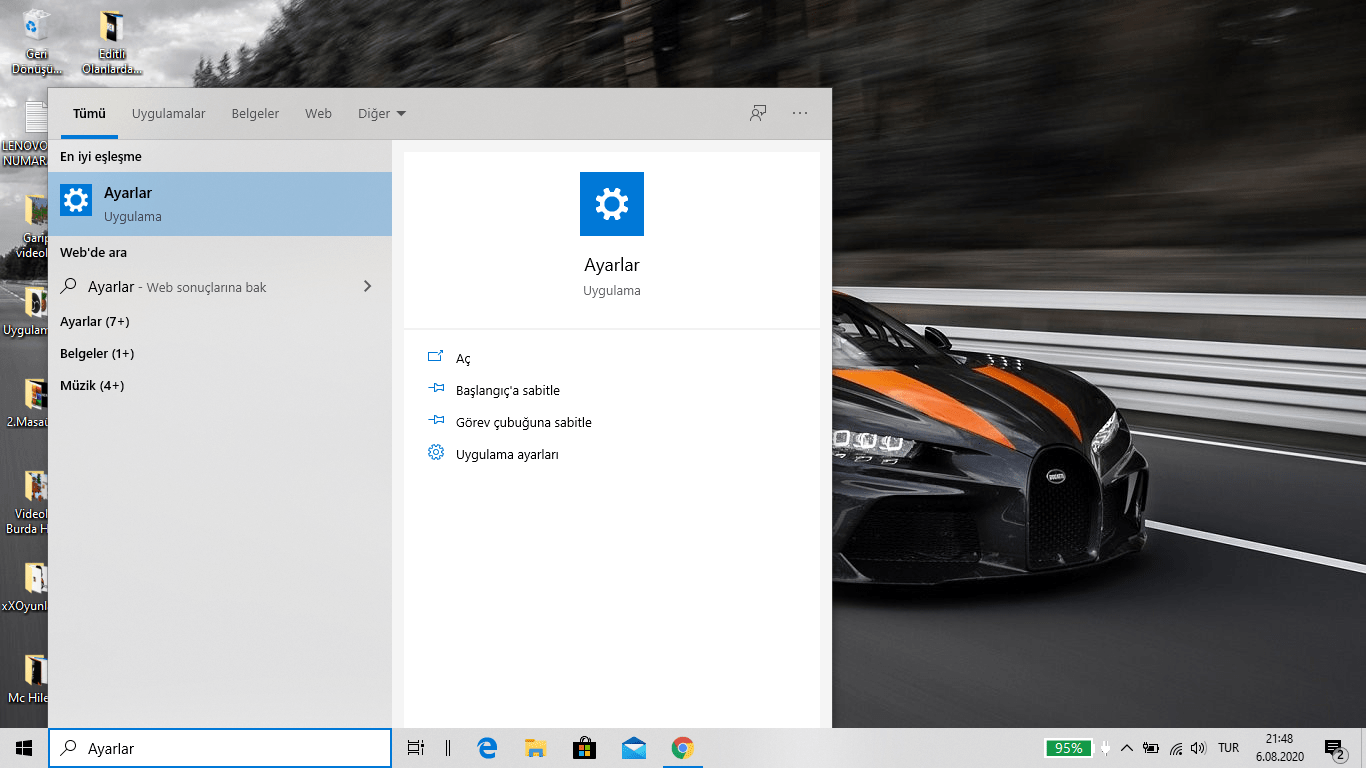Expand the Müzik (4+) category
The image size is (1366, 768).
coord(92,386)
